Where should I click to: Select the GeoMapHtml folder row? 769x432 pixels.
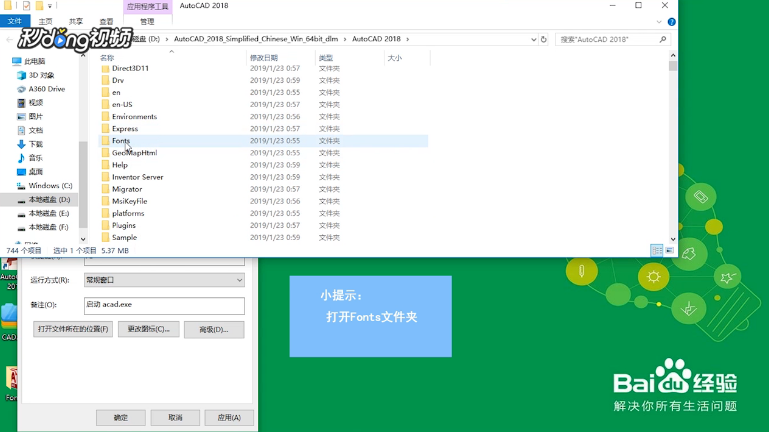coord(263,153)
